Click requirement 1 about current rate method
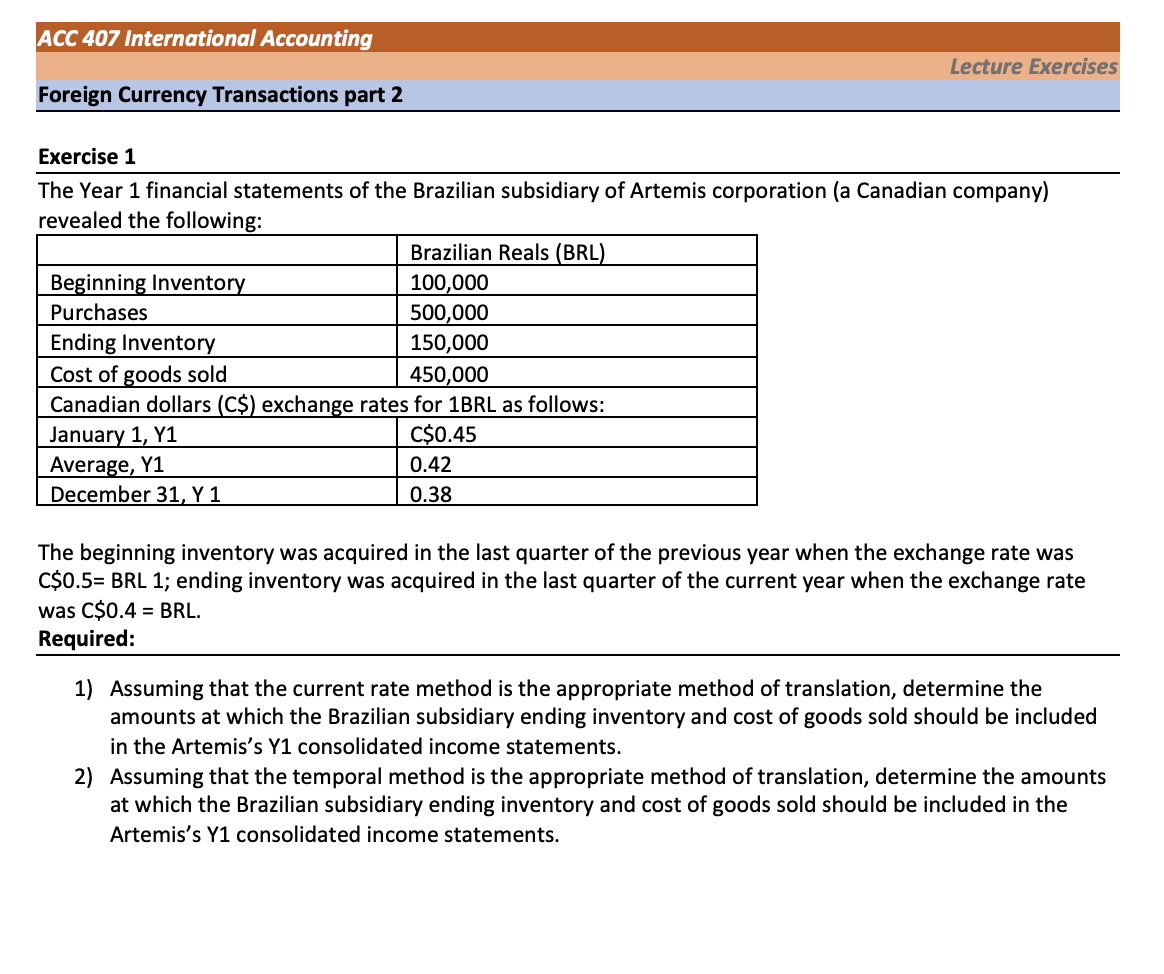The width and height of the screenshot is (1164, 974). (x=586, y=717)
